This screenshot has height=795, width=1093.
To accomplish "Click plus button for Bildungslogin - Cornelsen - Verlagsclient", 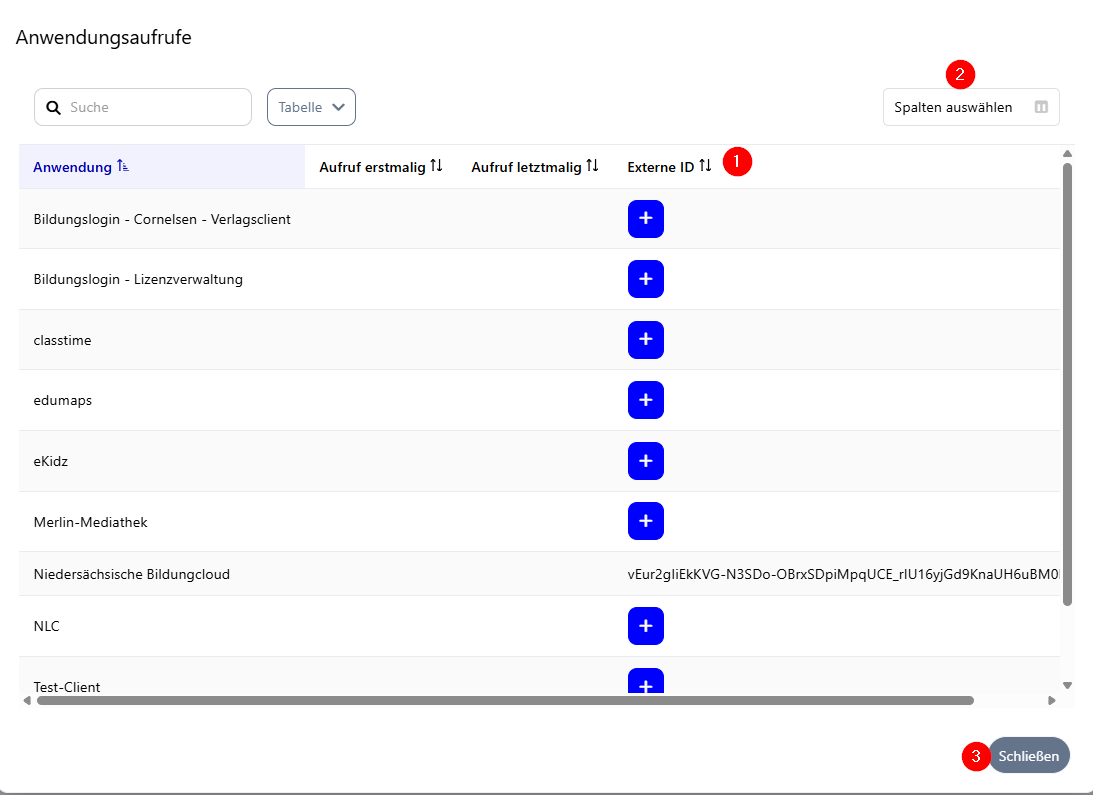I will click(x=645, y=219).
